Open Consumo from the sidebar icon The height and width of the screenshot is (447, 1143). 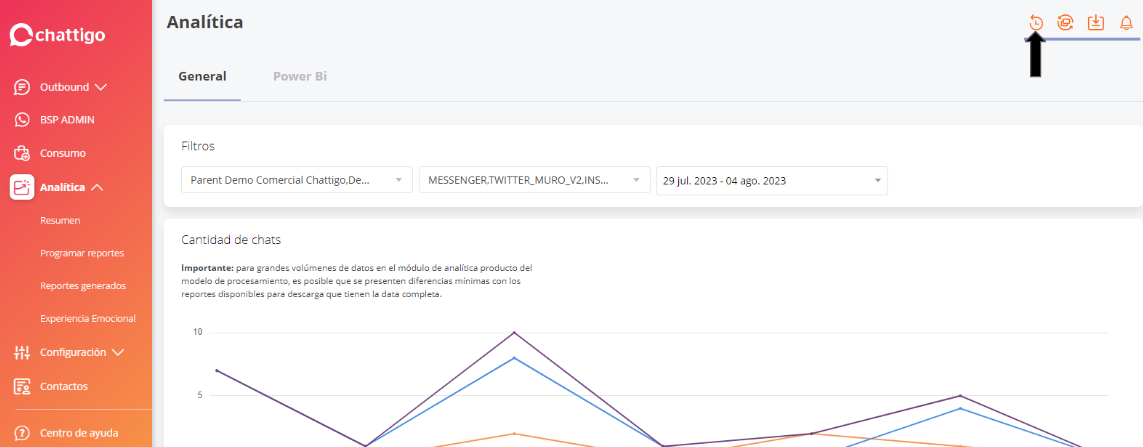22,153
